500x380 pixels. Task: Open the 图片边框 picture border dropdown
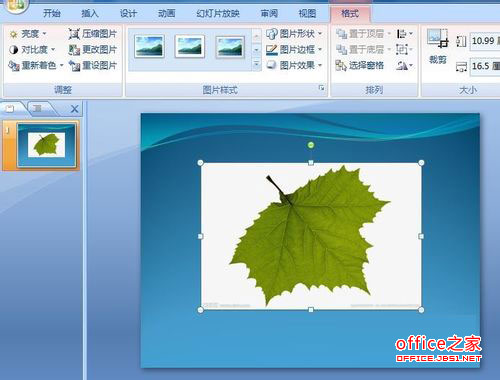[x=294, y=49]
